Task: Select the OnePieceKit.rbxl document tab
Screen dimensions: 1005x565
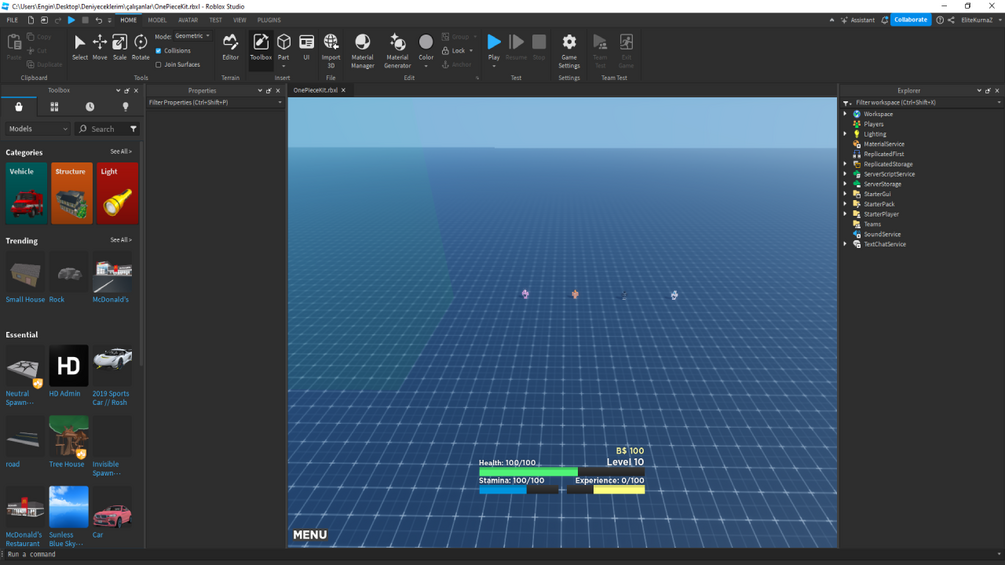Action: [x=315, y=90]
